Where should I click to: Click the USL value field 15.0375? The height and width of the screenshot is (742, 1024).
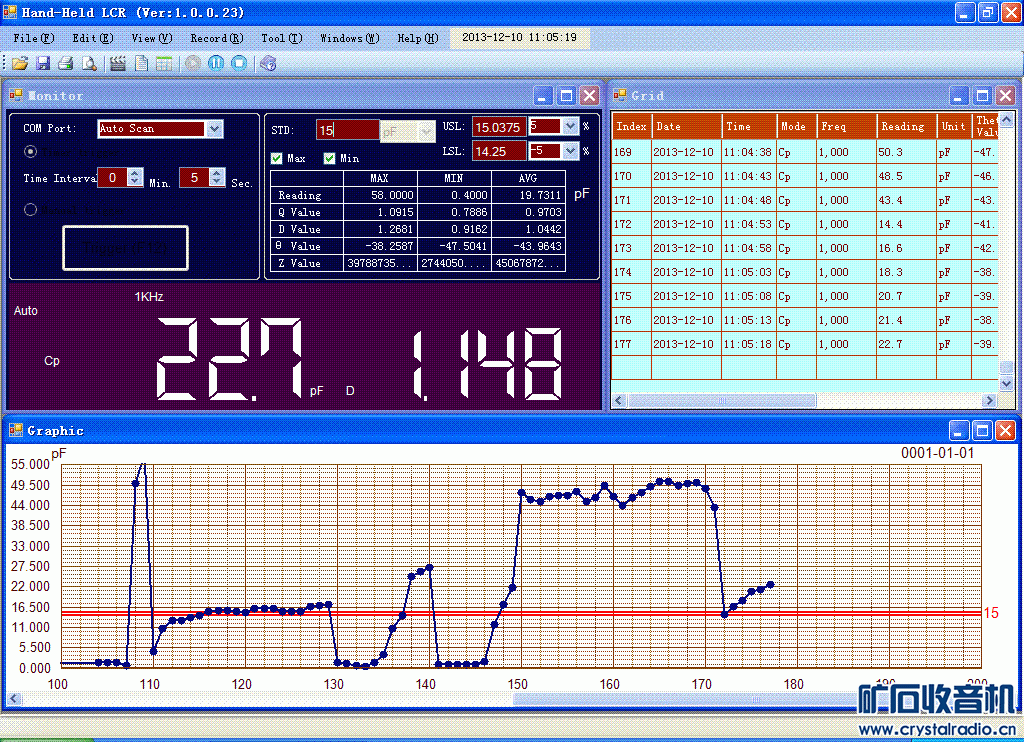(x=499, y=127)
